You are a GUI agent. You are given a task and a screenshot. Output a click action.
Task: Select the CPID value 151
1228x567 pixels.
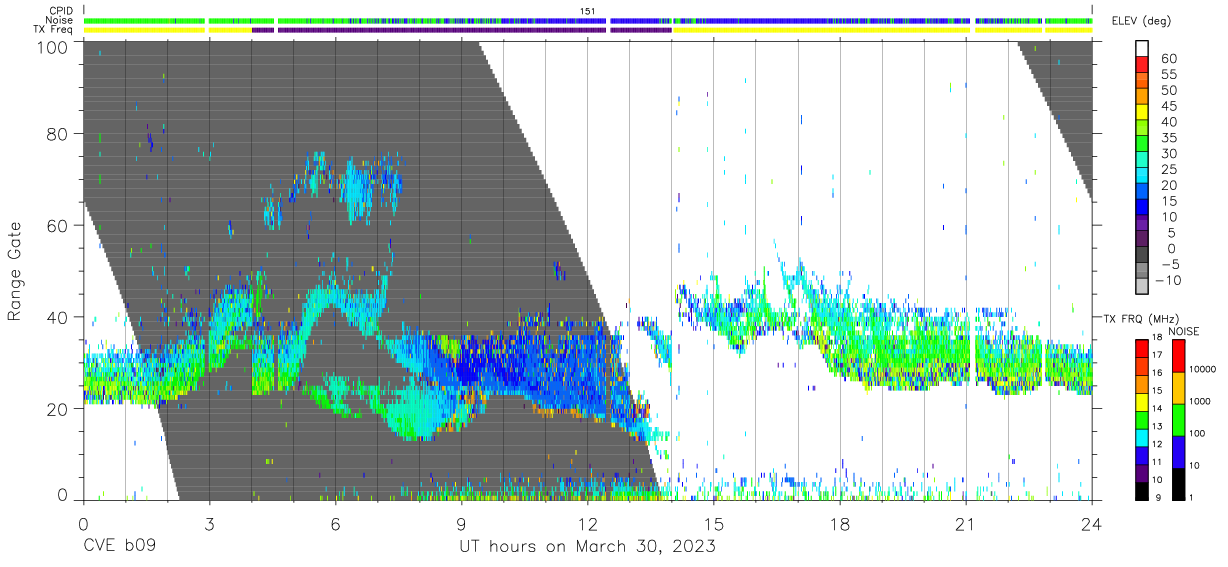click(x=587, y=11)
